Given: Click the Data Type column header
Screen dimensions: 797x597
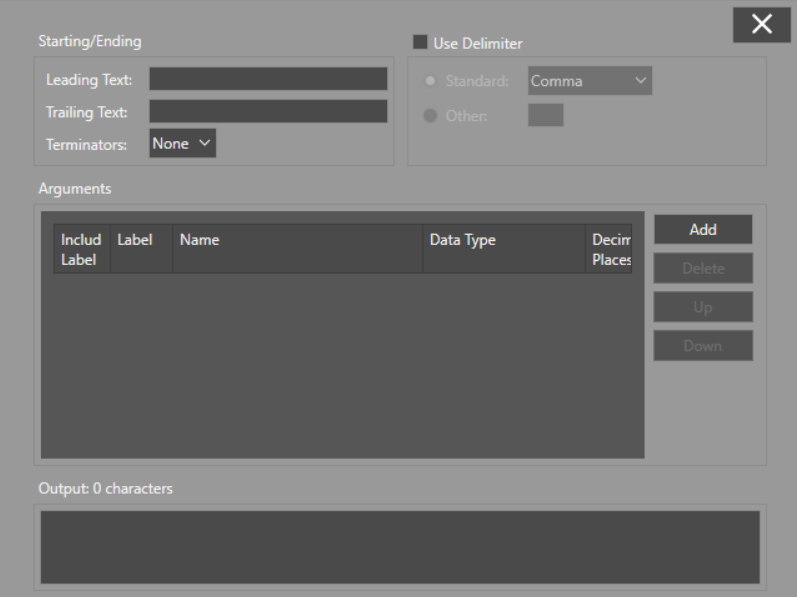Looking at the screenshot, I should click(503, 249).
